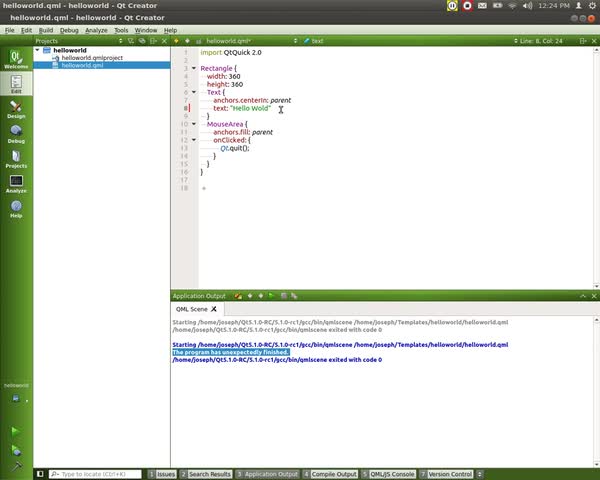Select the QML Scene output tab
This screenshot has height=480, width=600.
(190, 309)
